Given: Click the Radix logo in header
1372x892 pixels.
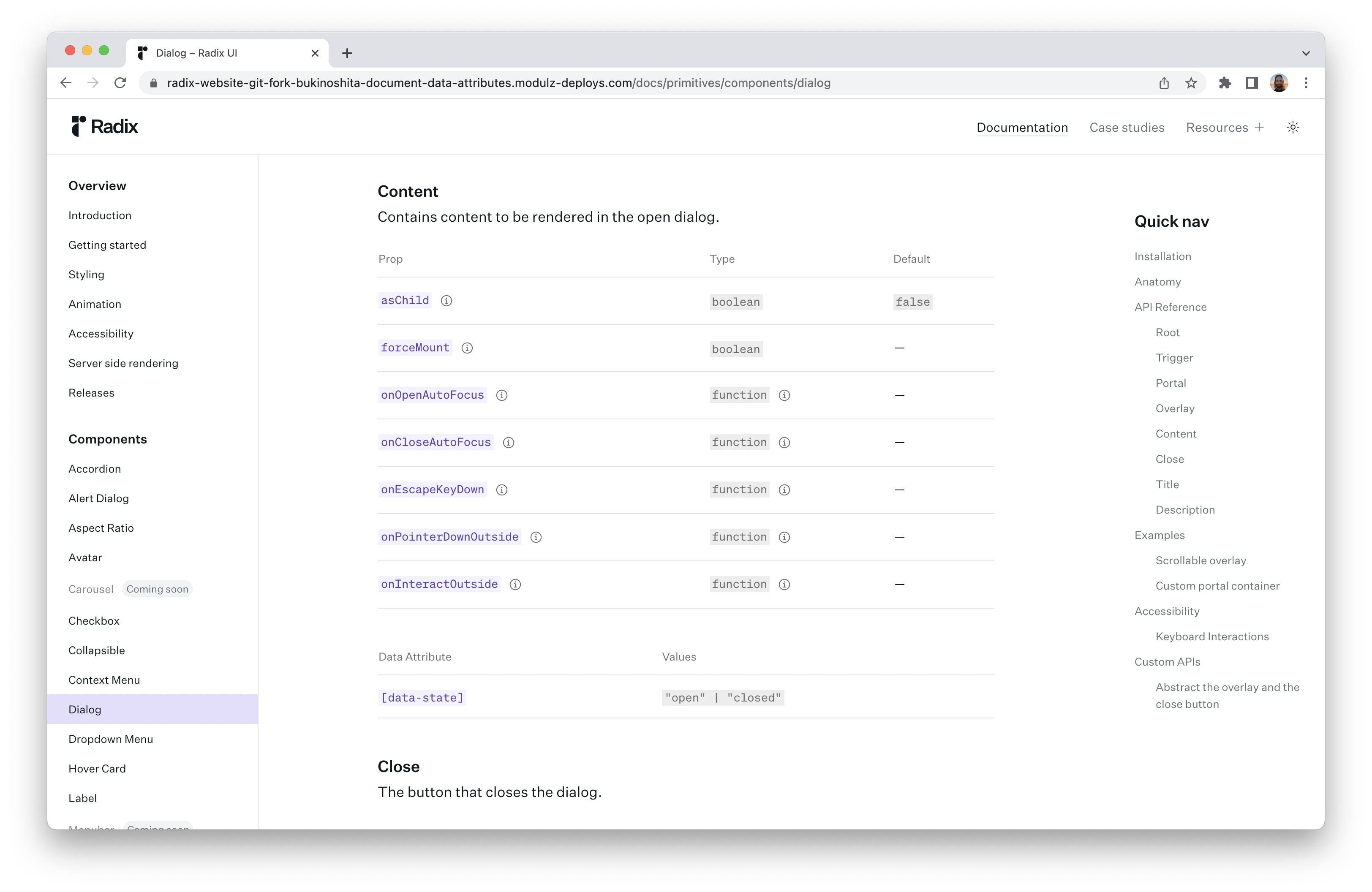Looking at the screenshot, I should 104,126.
